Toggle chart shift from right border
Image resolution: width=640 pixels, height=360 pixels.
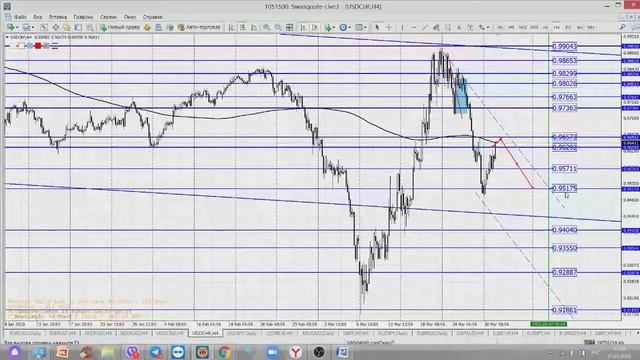coord(315,27)
